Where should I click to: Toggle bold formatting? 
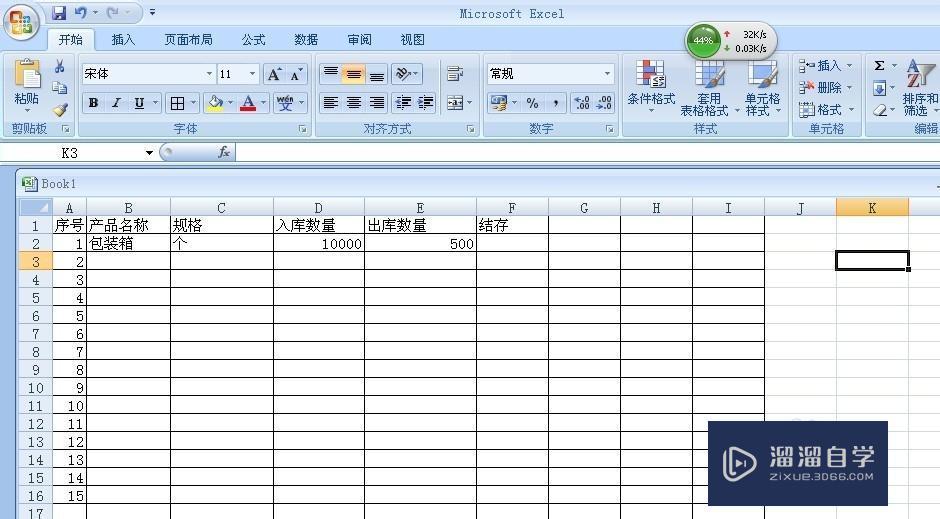click(94, 103)
